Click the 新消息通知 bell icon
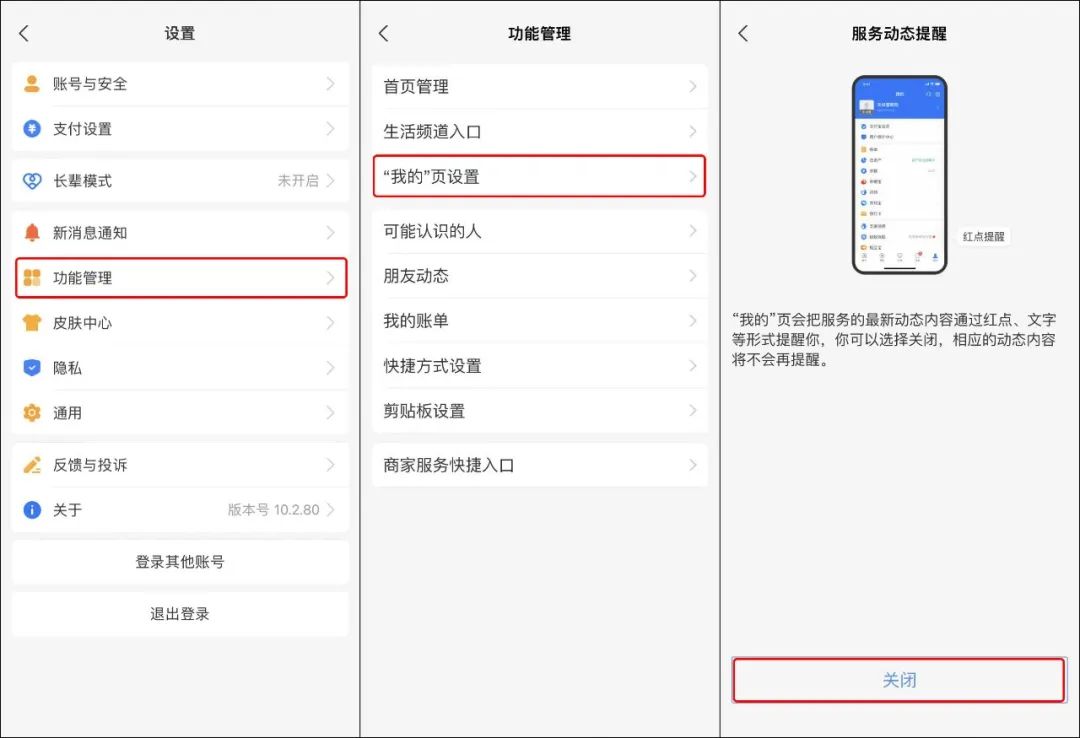 point(30,232)
